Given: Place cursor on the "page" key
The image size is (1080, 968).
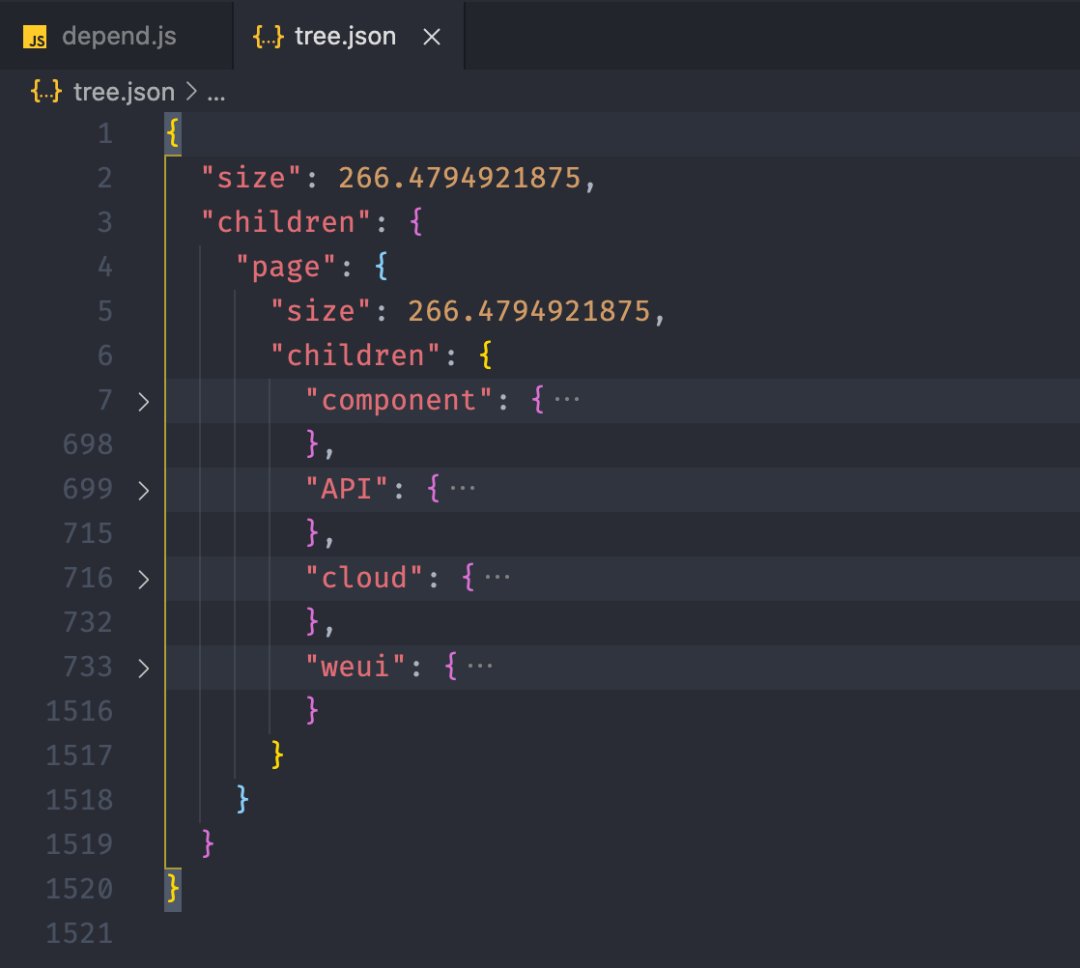Looking at the screenshot, I should pos(286,267).
